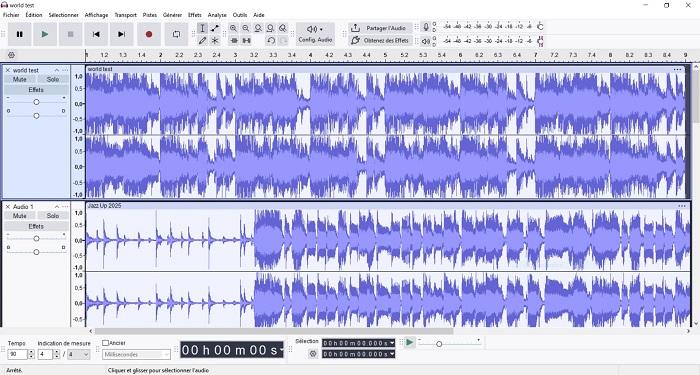
Task: Enable the Ancrer snapping checkbox
Action: pos(106,343)
